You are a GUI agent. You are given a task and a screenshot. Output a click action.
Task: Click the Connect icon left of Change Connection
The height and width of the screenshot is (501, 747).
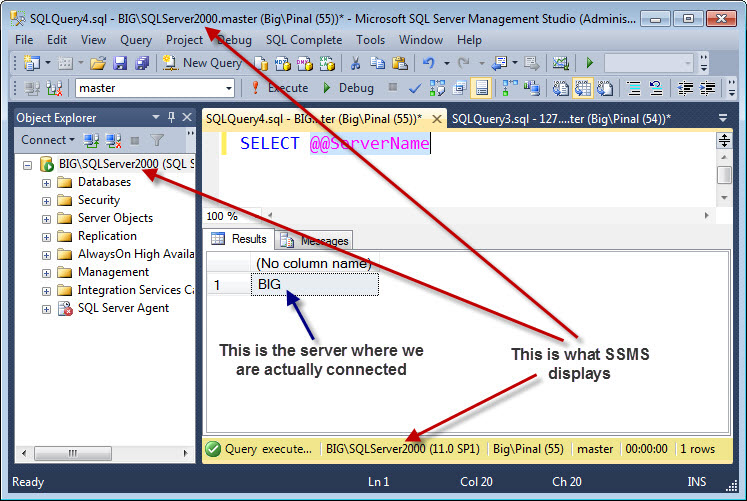click(32, 88)
